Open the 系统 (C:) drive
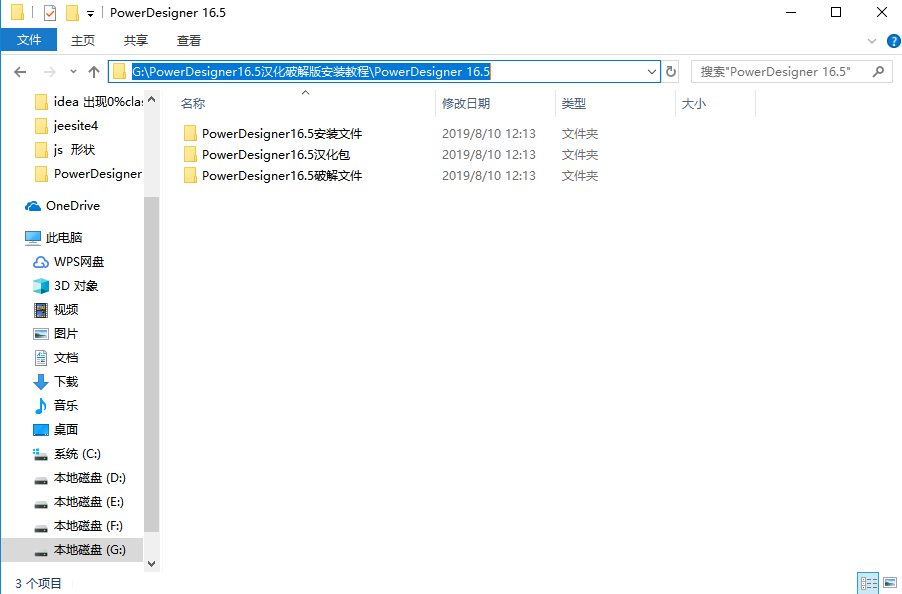The image size is (902, 594). pos(67,454)
